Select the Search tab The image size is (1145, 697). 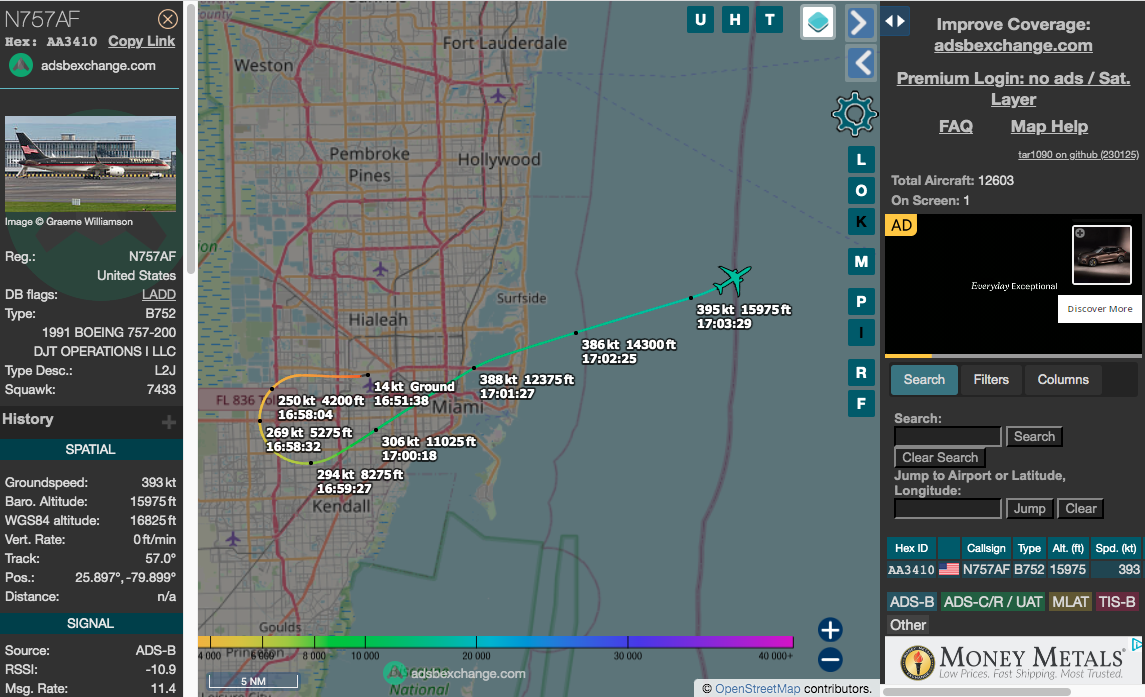point(924,380)
